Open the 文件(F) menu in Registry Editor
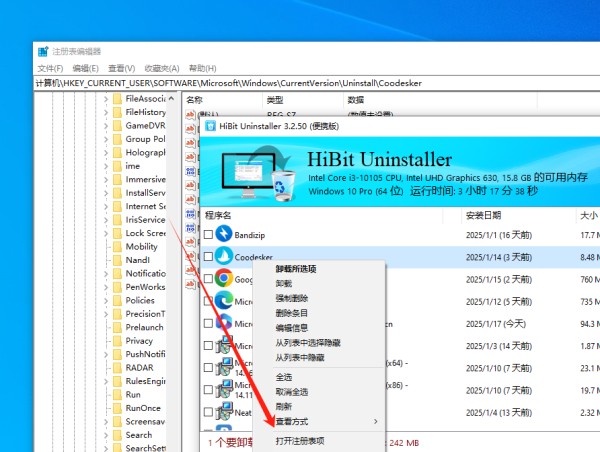This screenshot has height=452, width=600. pos(50,69)
